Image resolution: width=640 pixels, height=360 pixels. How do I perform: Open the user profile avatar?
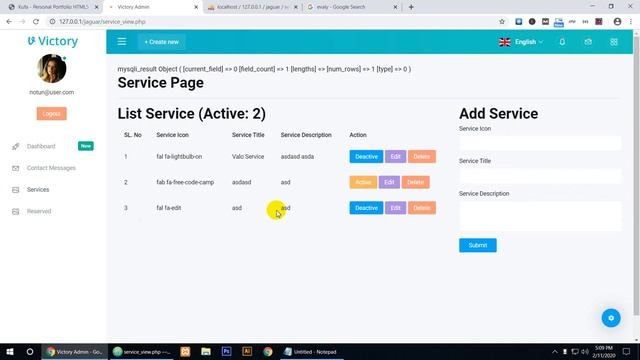51,69
